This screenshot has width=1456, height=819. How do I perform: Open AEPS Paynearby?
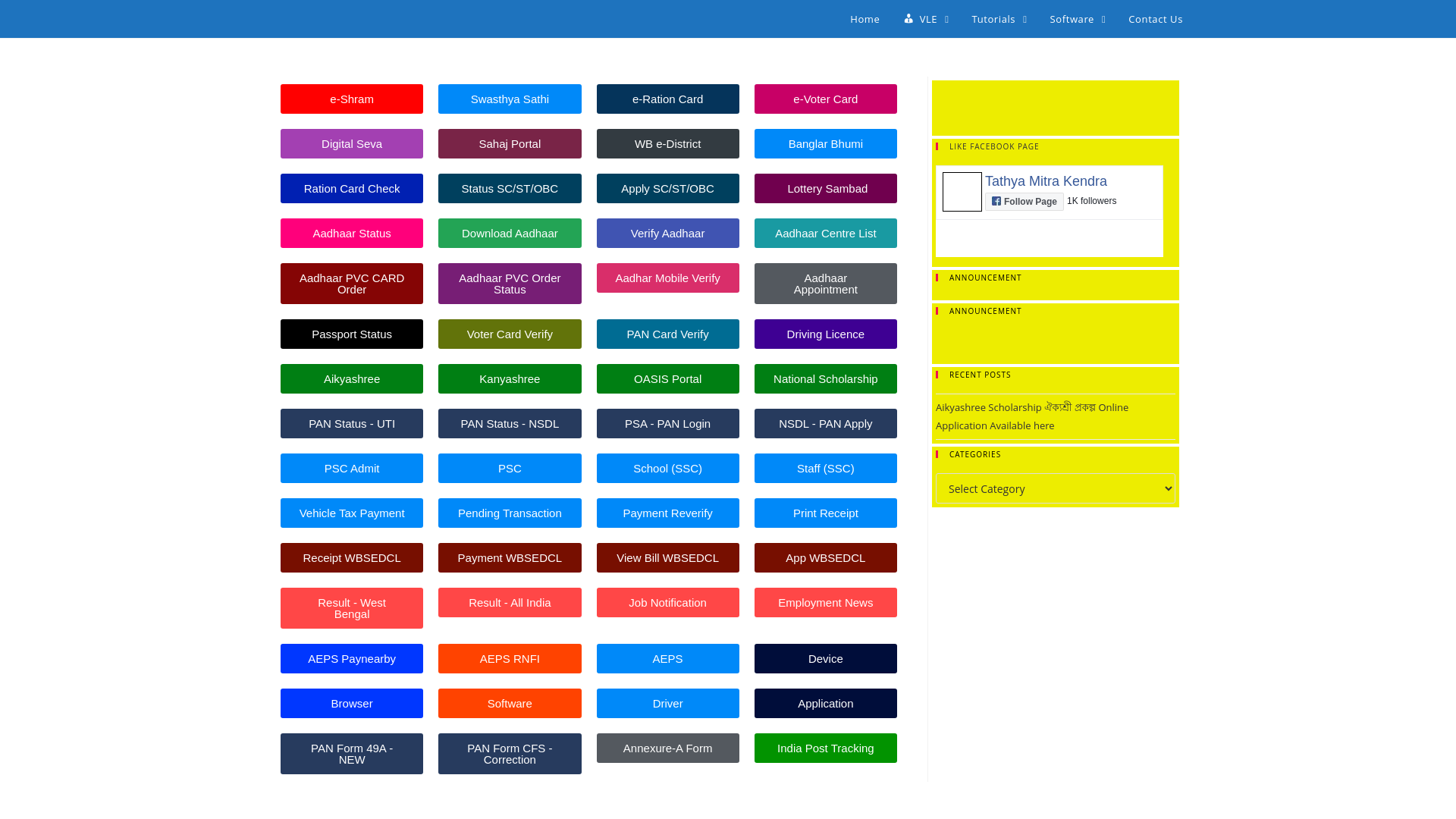(x=352, y=659)
